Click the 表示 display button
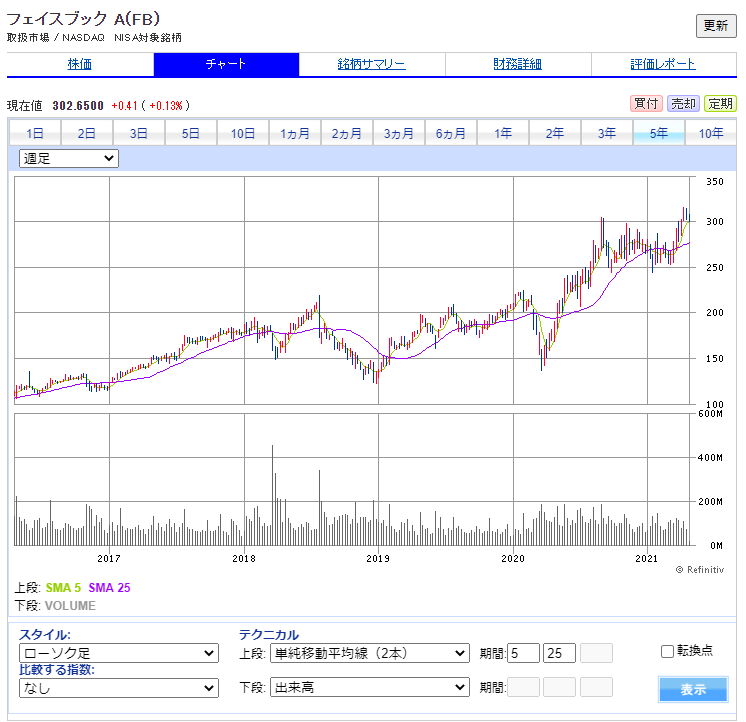The height and width of the screenshot is (722, 746). [693, 689]
